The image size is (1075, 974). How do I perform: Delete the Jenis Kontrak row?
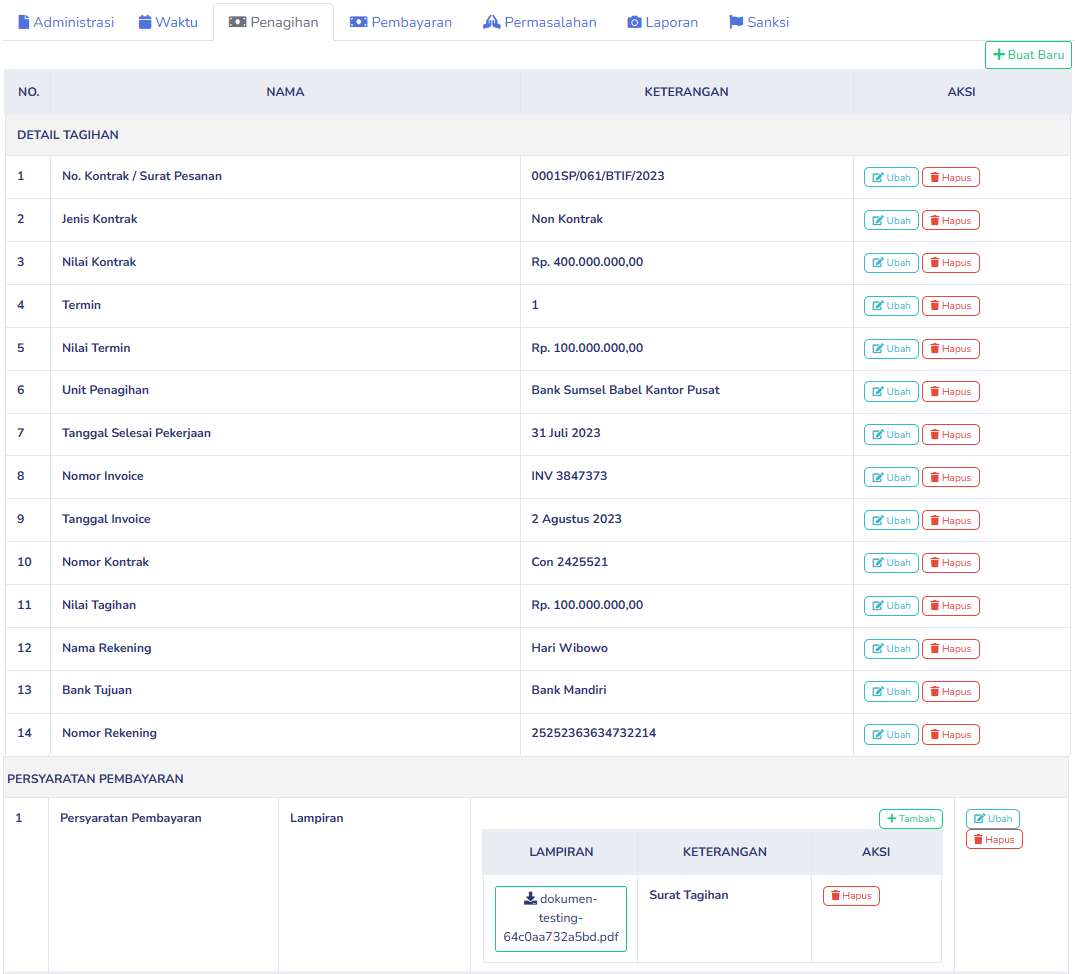tap(950, 221)
